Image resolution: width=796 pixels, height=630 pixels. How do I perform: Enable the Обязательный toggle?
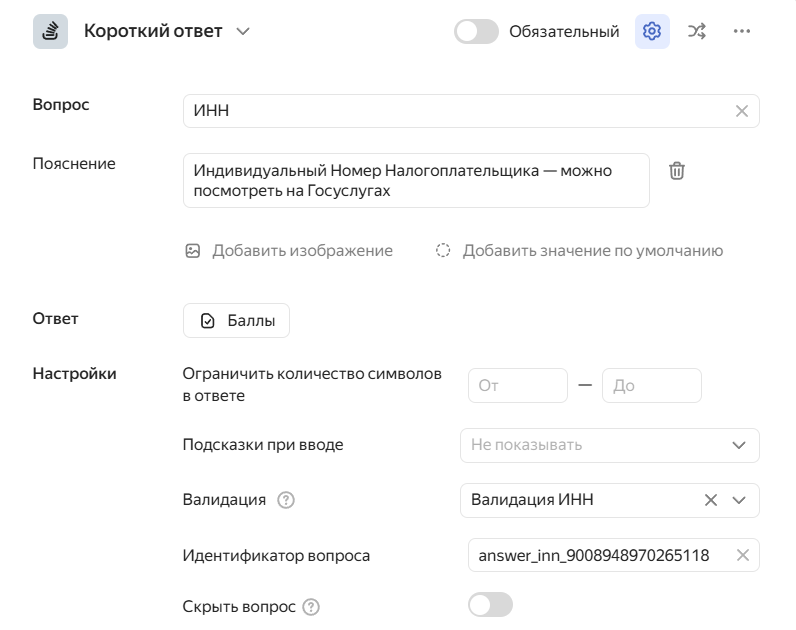(x=476, y=31)
